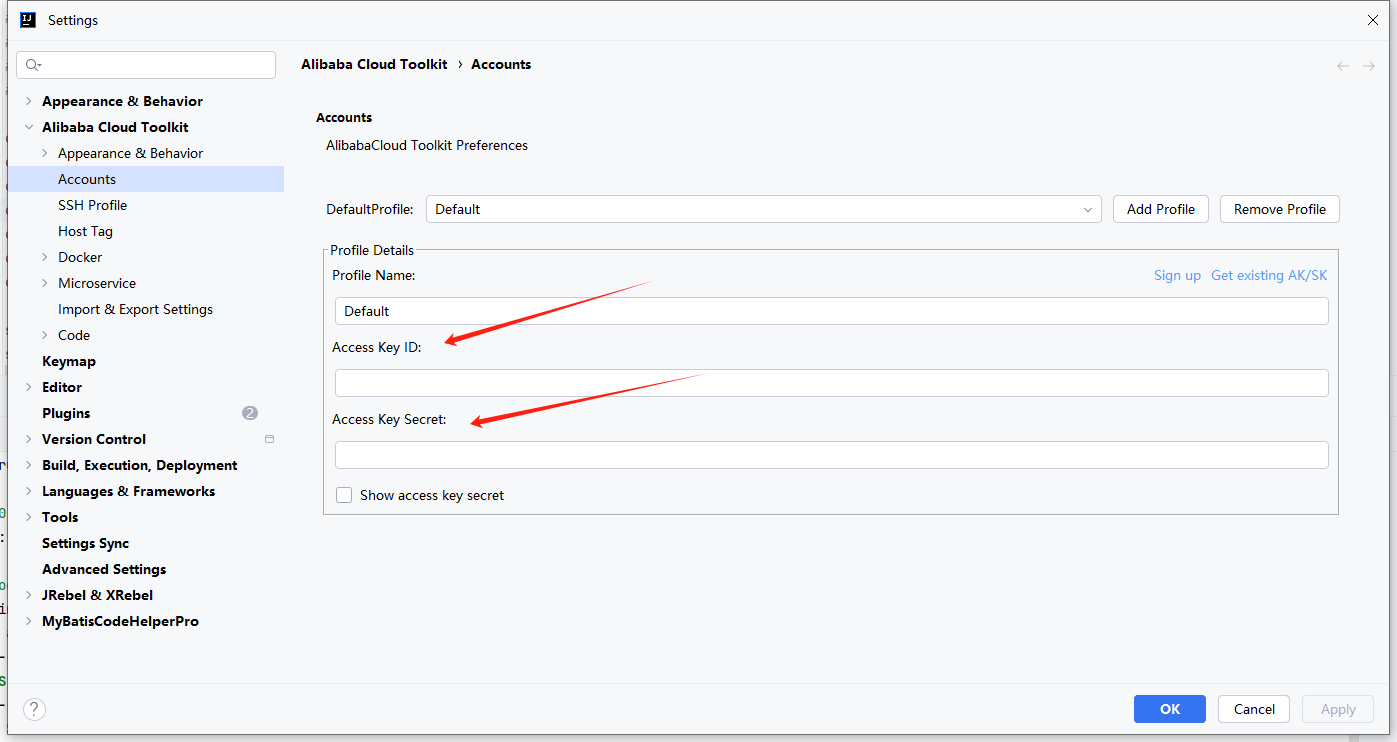Expand Build, Execution, Deployment node

(x=28, y=465)
